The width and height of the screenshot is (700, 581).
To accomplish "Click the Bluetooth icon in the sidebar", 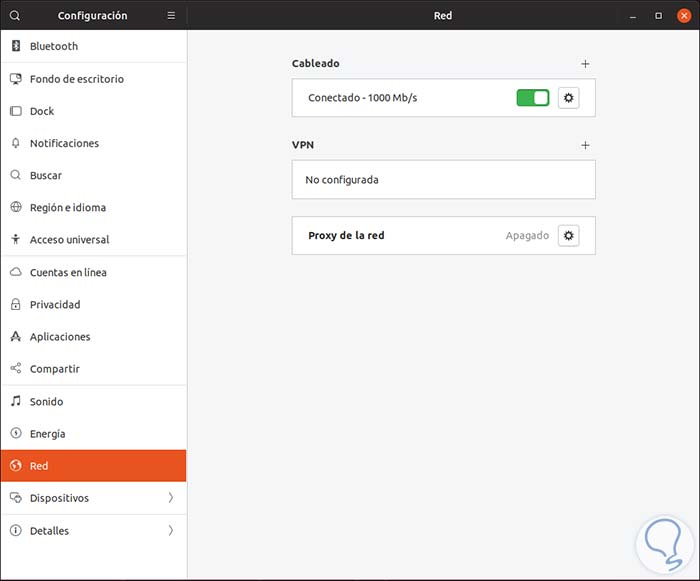I will click(x=15, y=46).
